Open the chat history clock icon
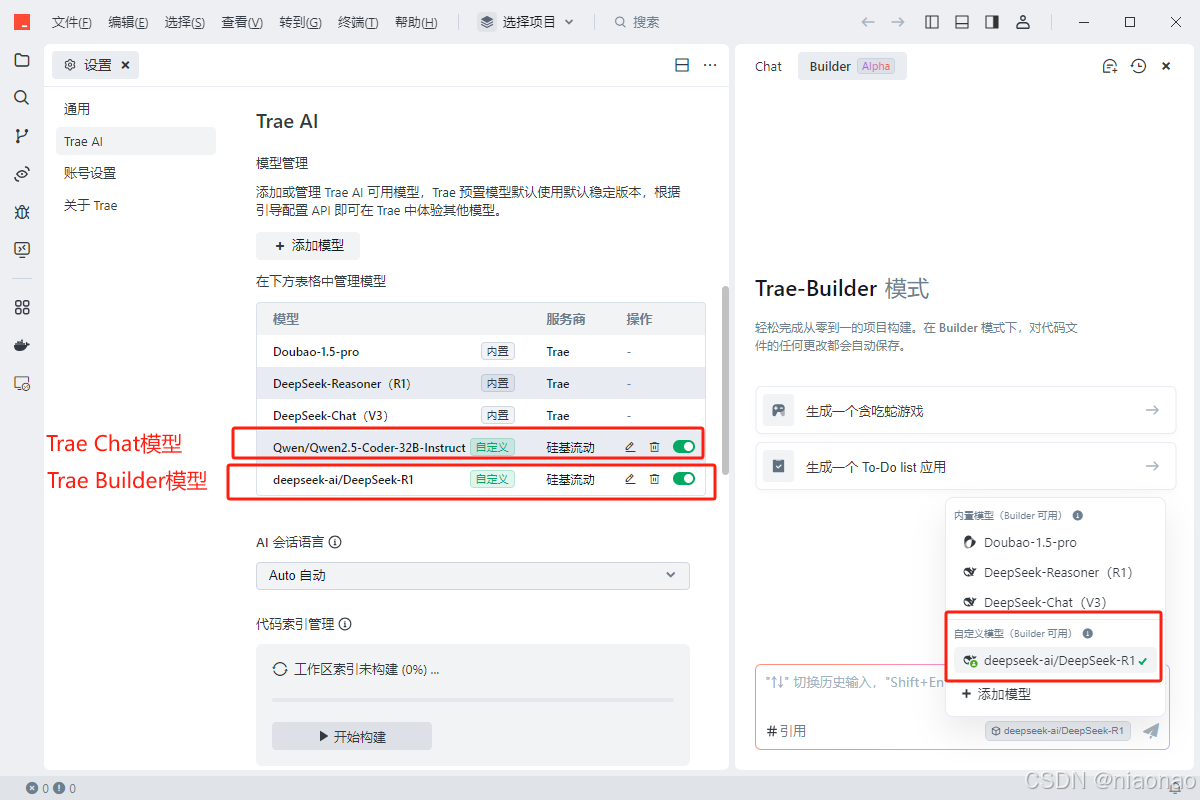The height and width of the screenshot is (800, 1200). point(1138,66)
